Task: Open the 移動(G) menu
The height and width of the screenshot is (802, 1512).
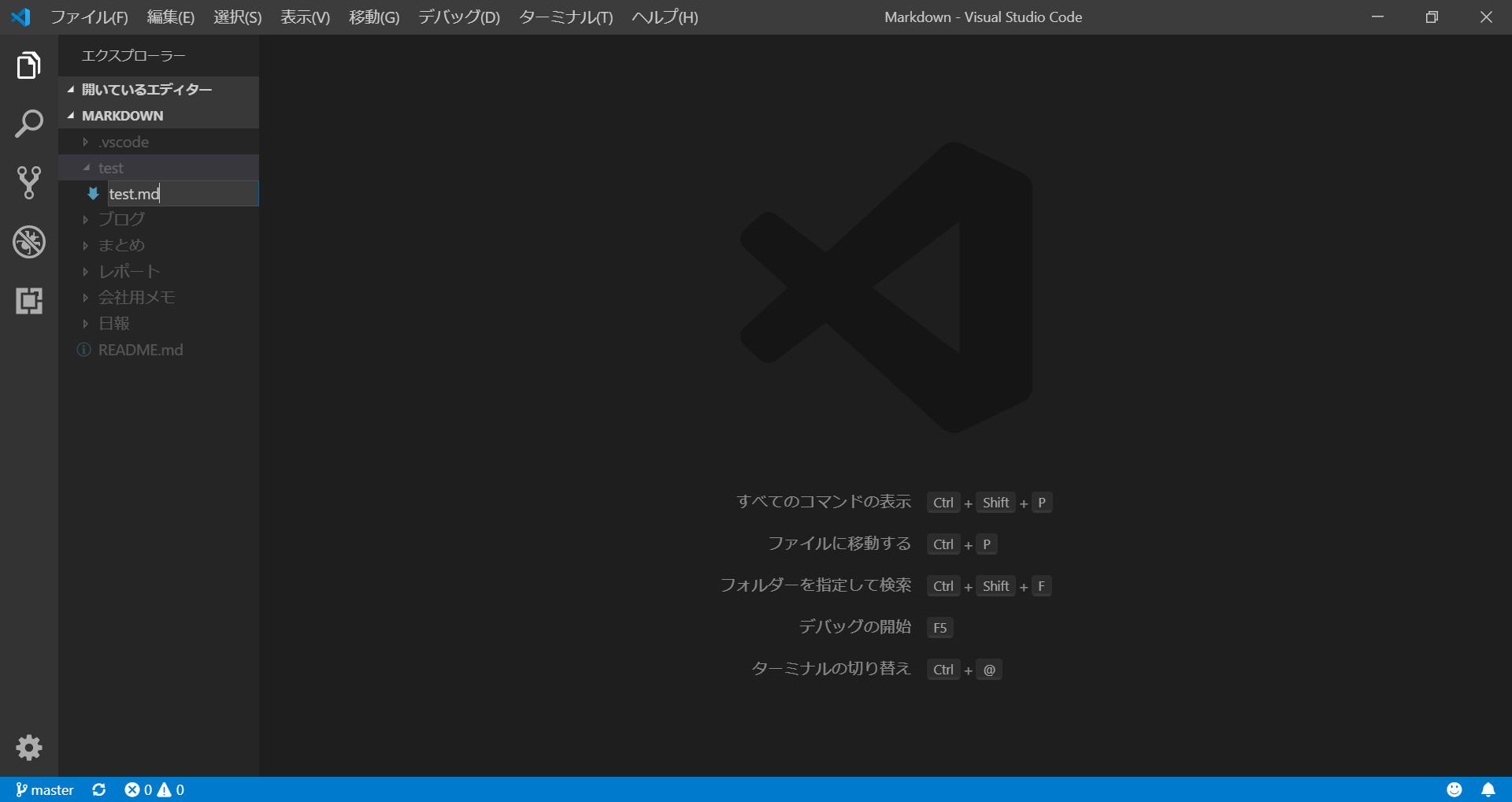Action: click(374, 17)
